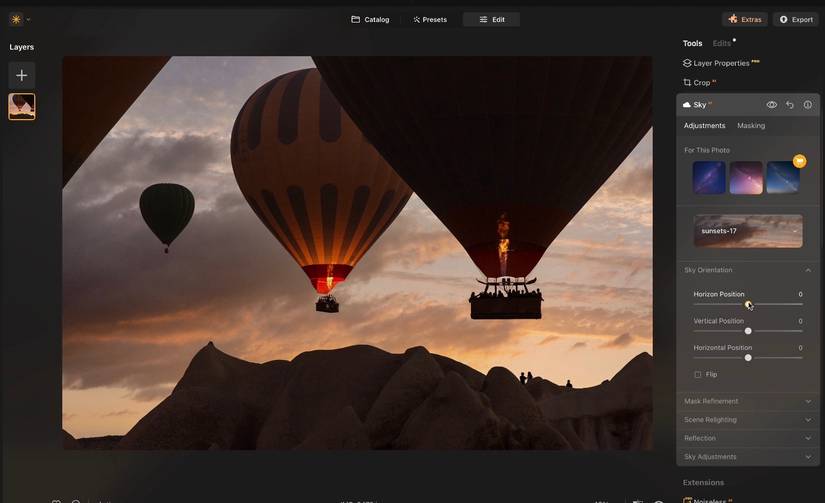
Task: Expand the Reflection section
Action: tap(747, 438)
